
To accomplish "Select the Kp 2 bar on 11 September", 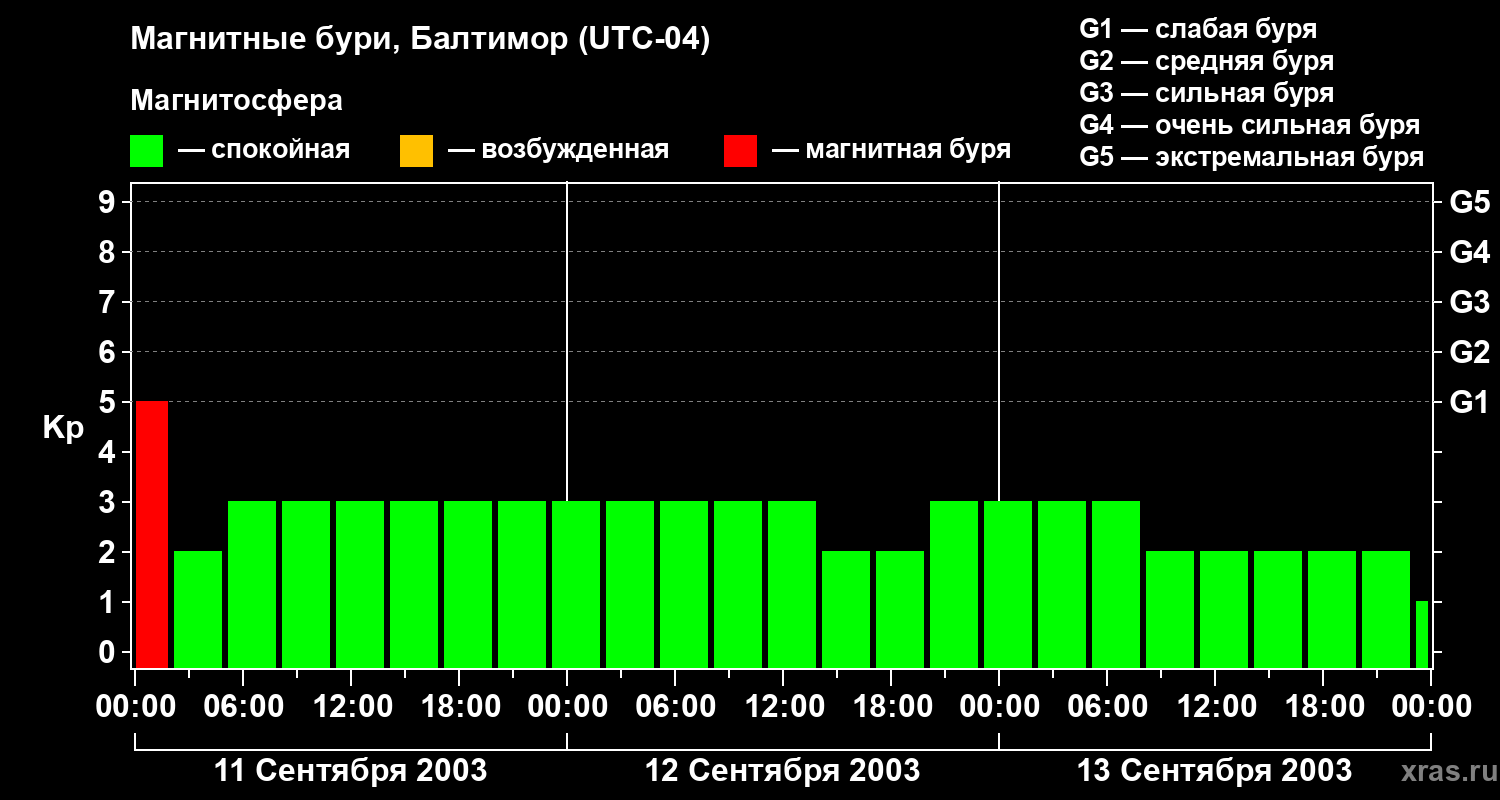I will pos(198,609).
